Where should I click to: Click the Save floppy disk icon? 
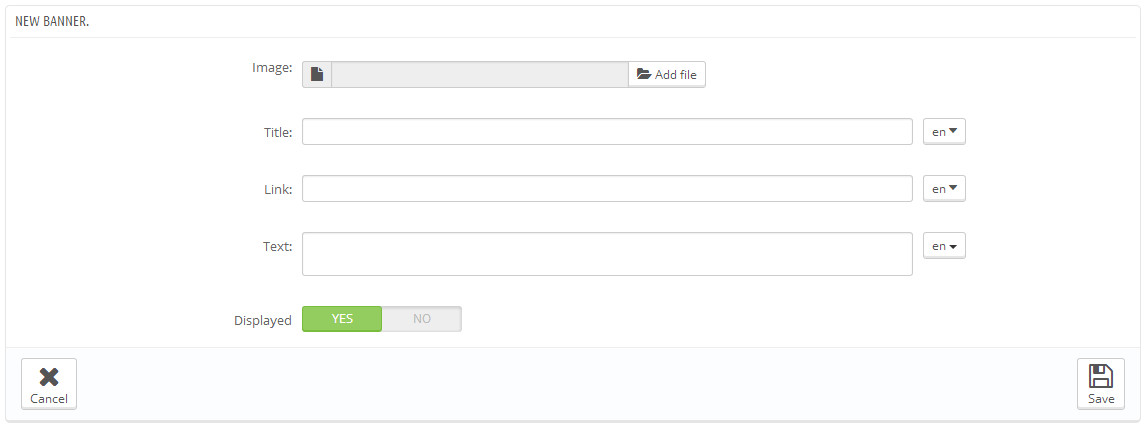1100,377
